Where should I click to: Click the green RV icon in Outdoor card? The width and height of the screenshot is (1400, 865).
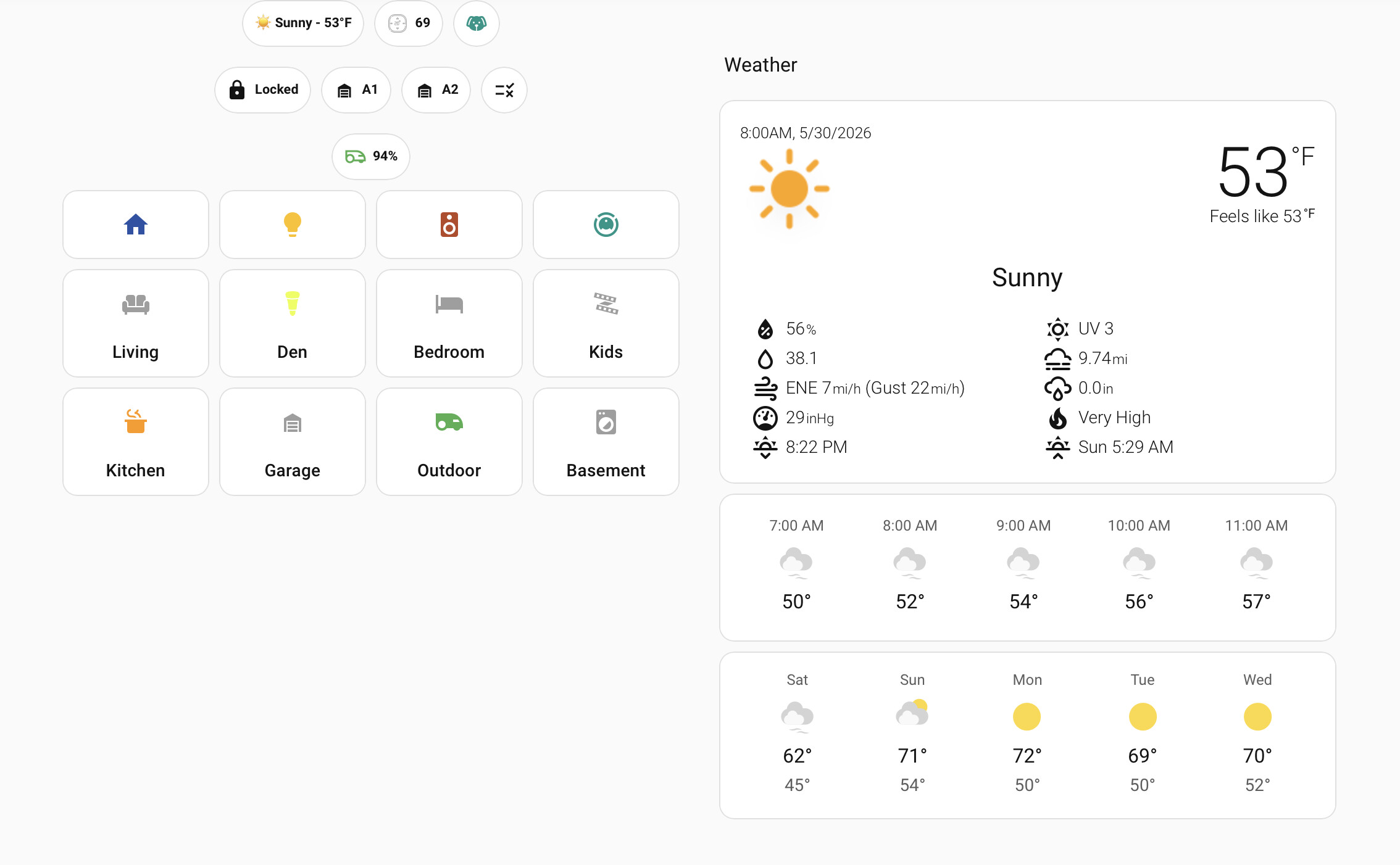point(449,422)
